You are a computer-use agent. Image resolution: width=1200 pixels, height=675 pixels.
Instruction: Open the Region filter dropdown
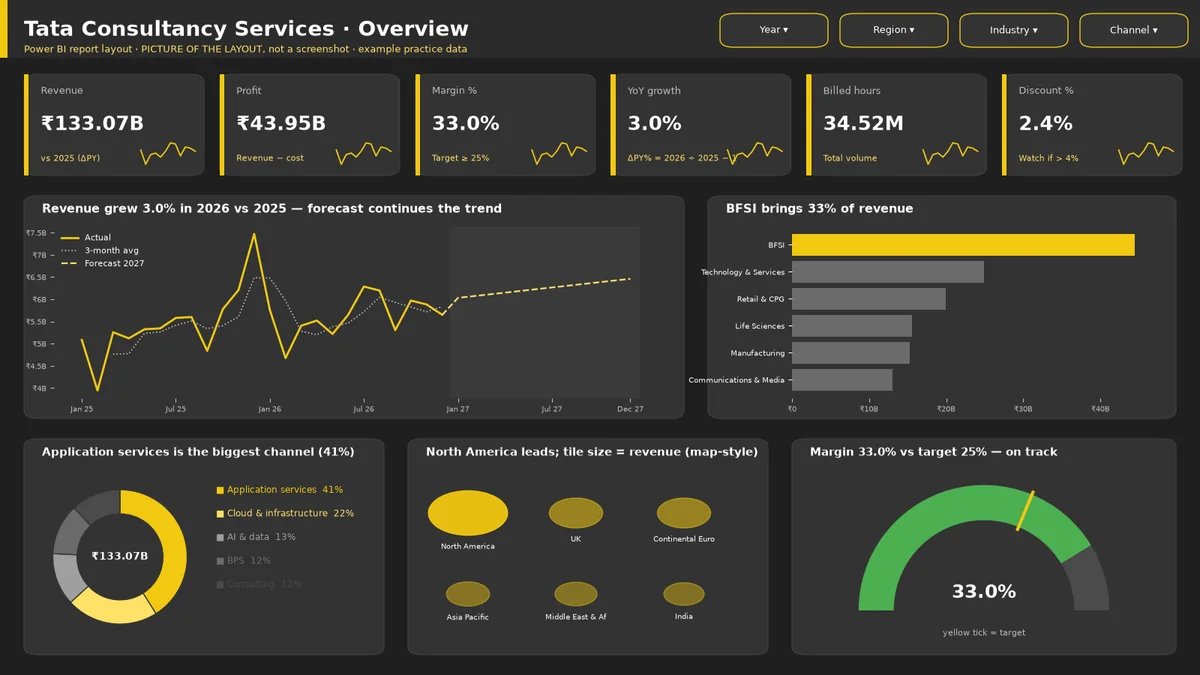(894, 30)
